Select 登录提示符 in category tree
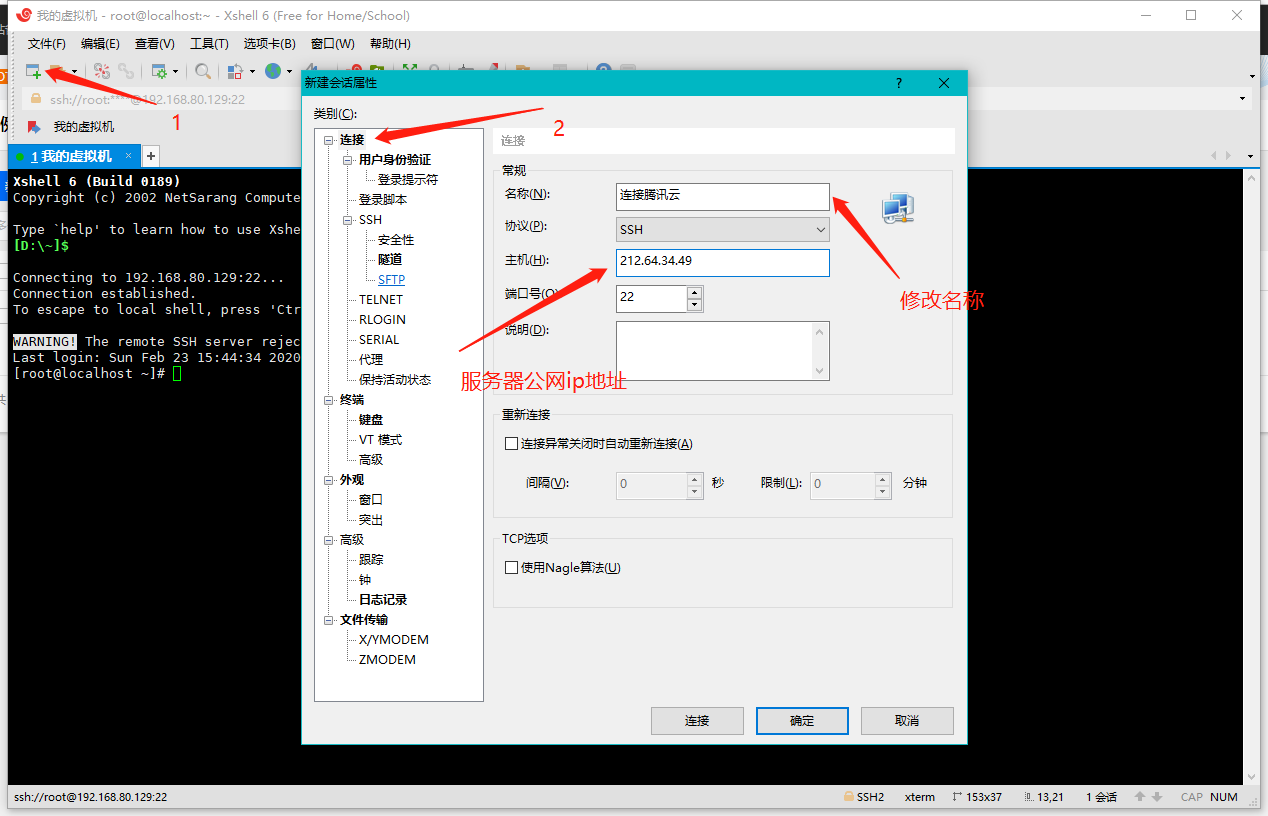The image size is (1268, 816). click(408, 180)
